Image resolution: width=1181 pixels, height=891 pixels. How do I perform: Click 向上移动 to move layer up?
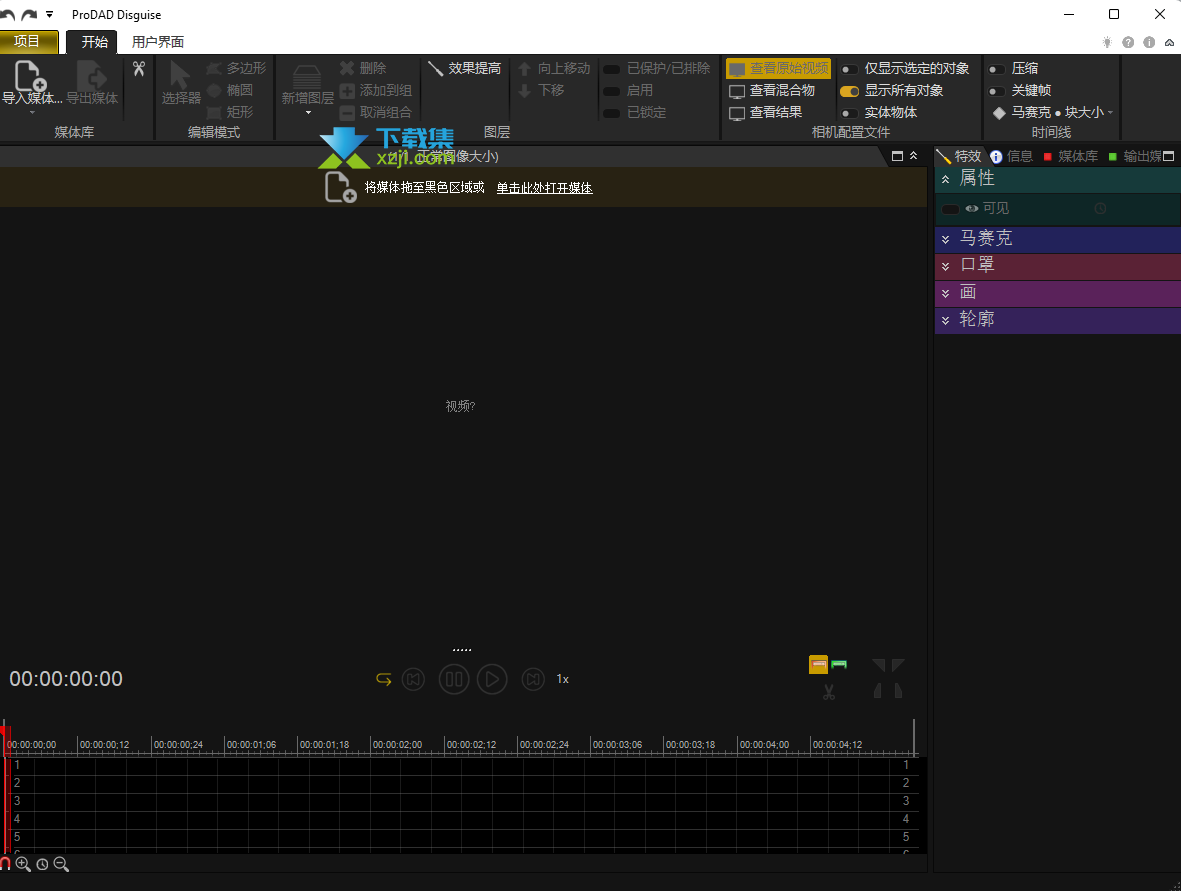click(554, 69)
